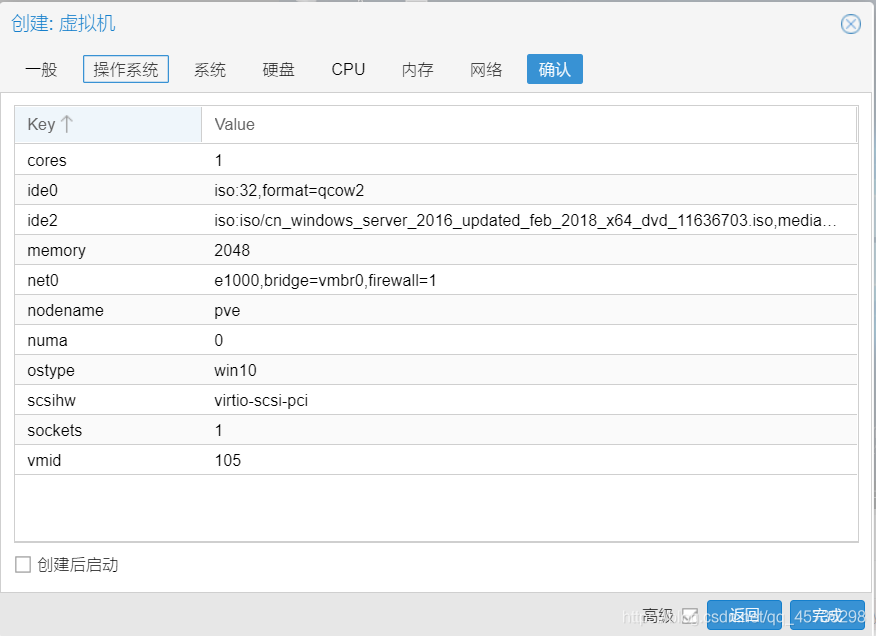Enable the 创建后启动 checkbox
The height and width of the screenshot is (636, 876).
click(23, 564)
